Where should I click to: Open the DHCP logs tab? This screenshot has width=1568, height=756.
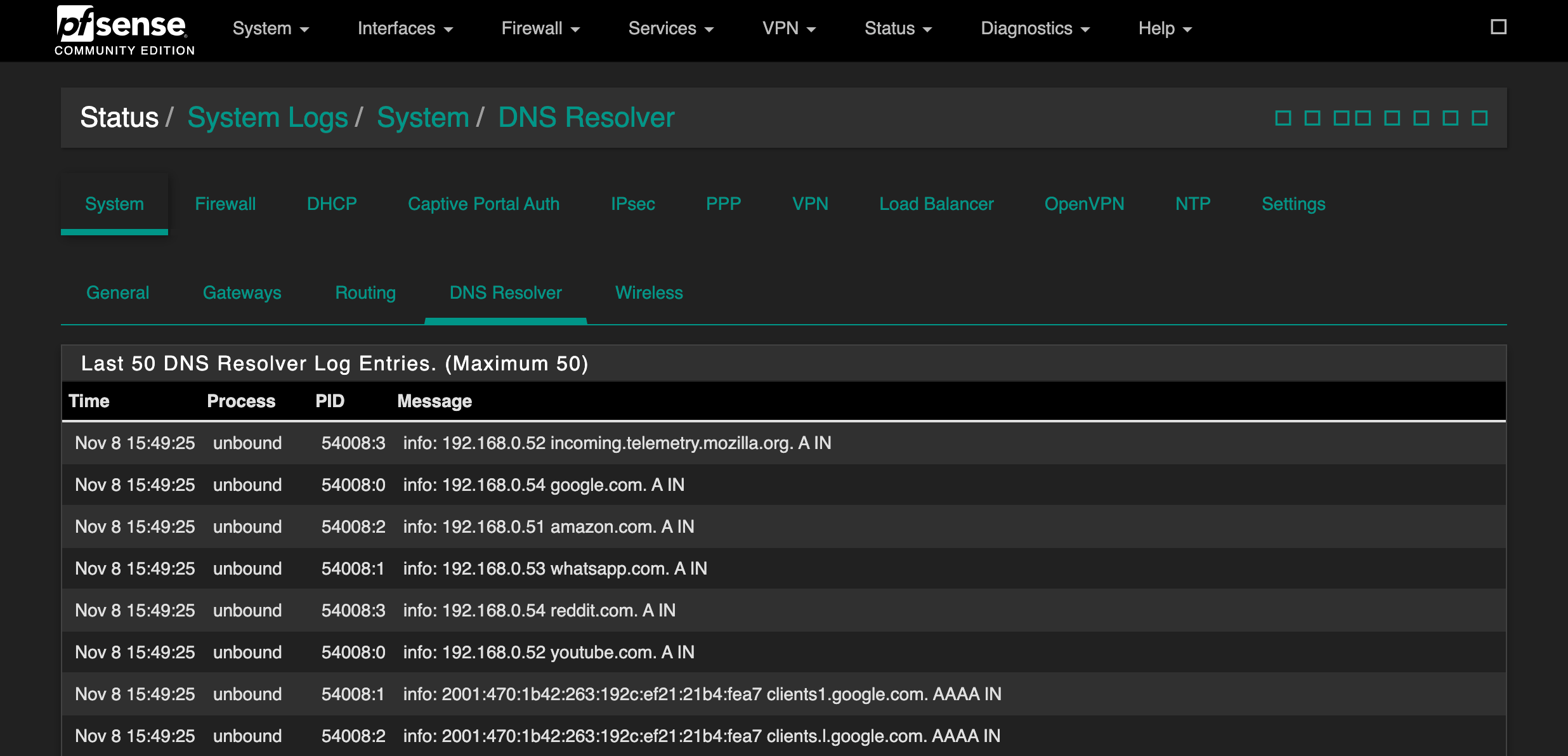(331, 204)
